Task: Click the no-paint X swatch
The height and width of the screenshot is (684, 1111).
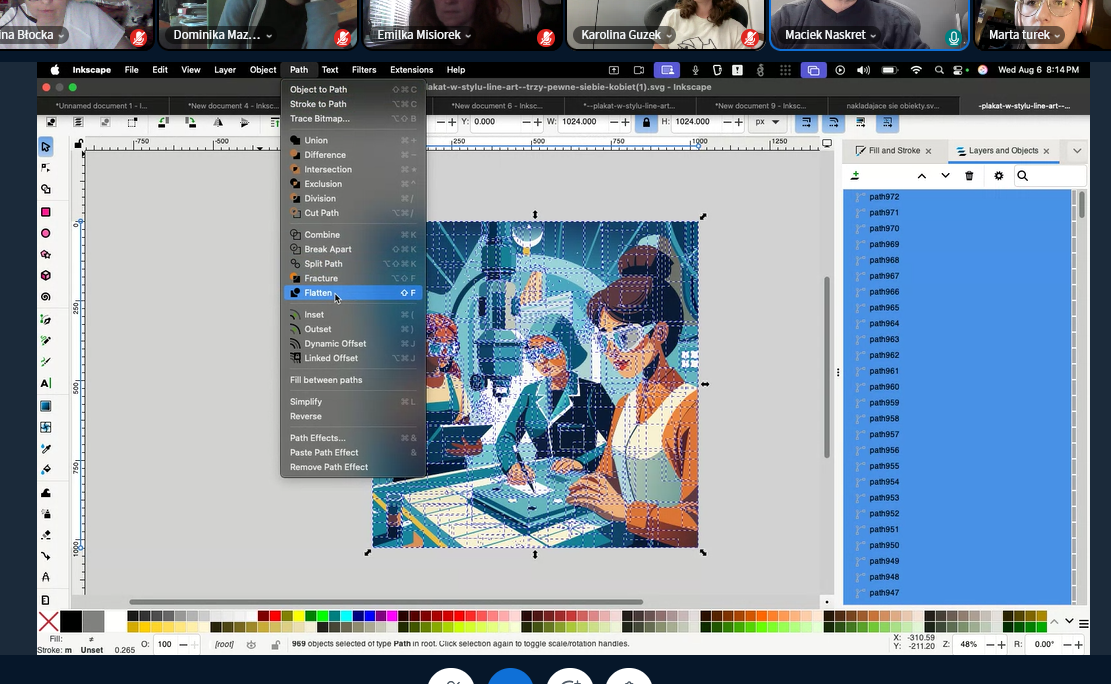Action: tap(48, 622)
